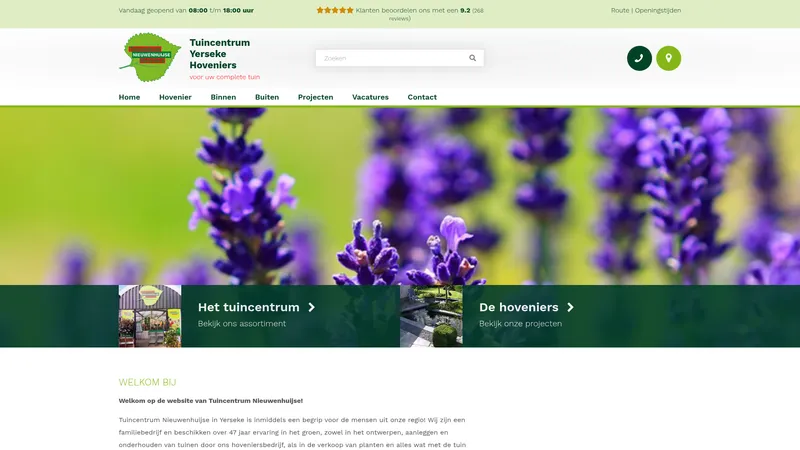Open the Het tuincentrum heading link

[x=248, y=307]
